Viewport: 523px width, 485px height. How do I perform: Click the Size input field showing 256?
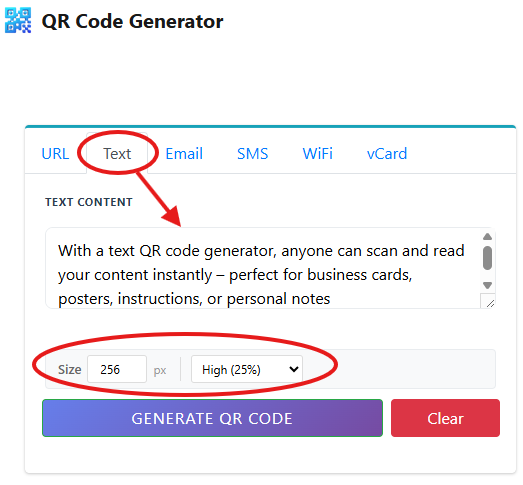(117, 369)
